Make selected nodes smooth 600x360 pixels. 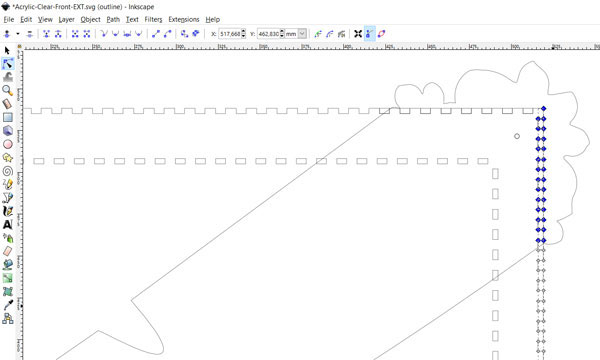click(x=115, y=34)
